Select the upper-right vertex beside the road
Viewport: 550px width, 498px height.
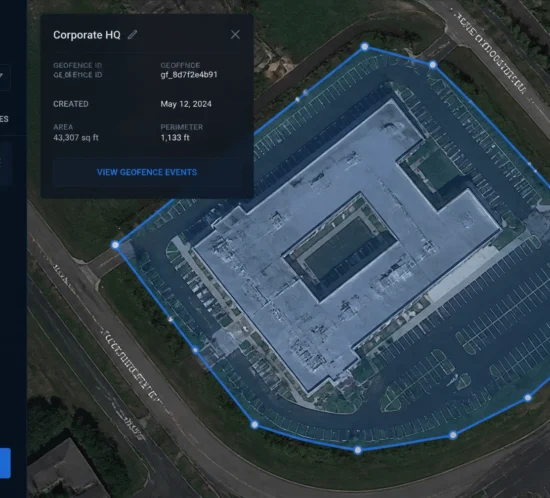pos(433,65)
